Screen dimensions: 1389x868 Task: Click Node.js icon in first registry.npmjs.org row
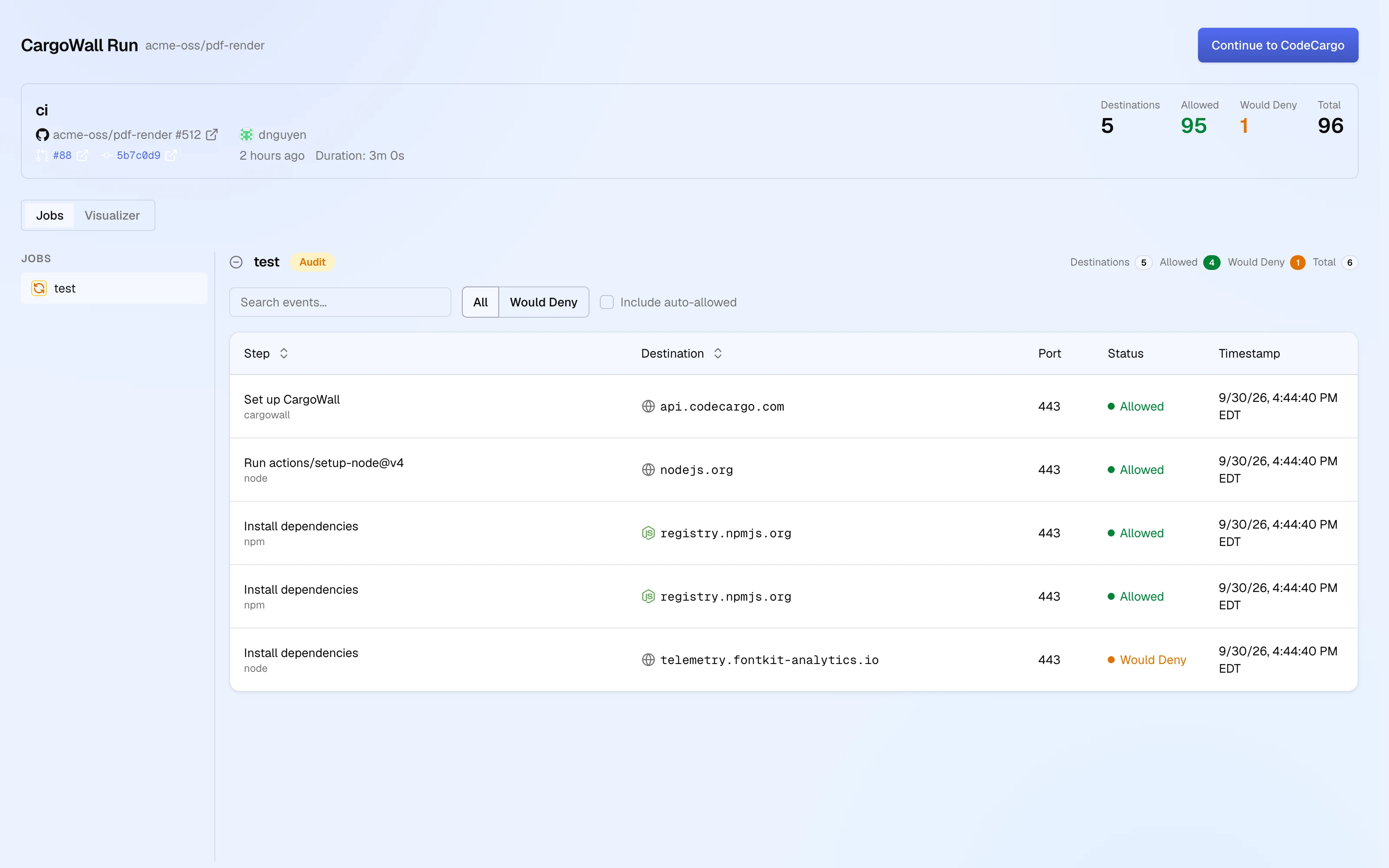tap(648, 533)
